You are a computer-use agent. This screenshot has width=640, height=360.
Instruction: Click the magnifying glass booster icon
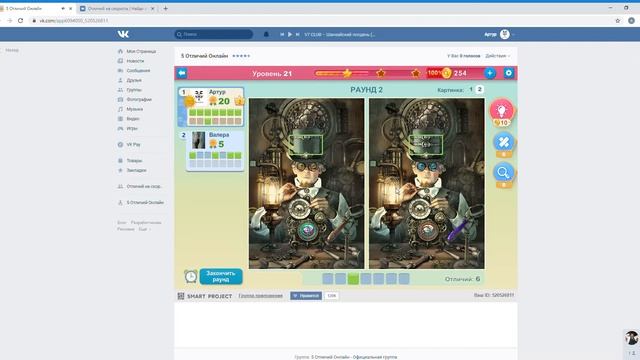point(503,173)
